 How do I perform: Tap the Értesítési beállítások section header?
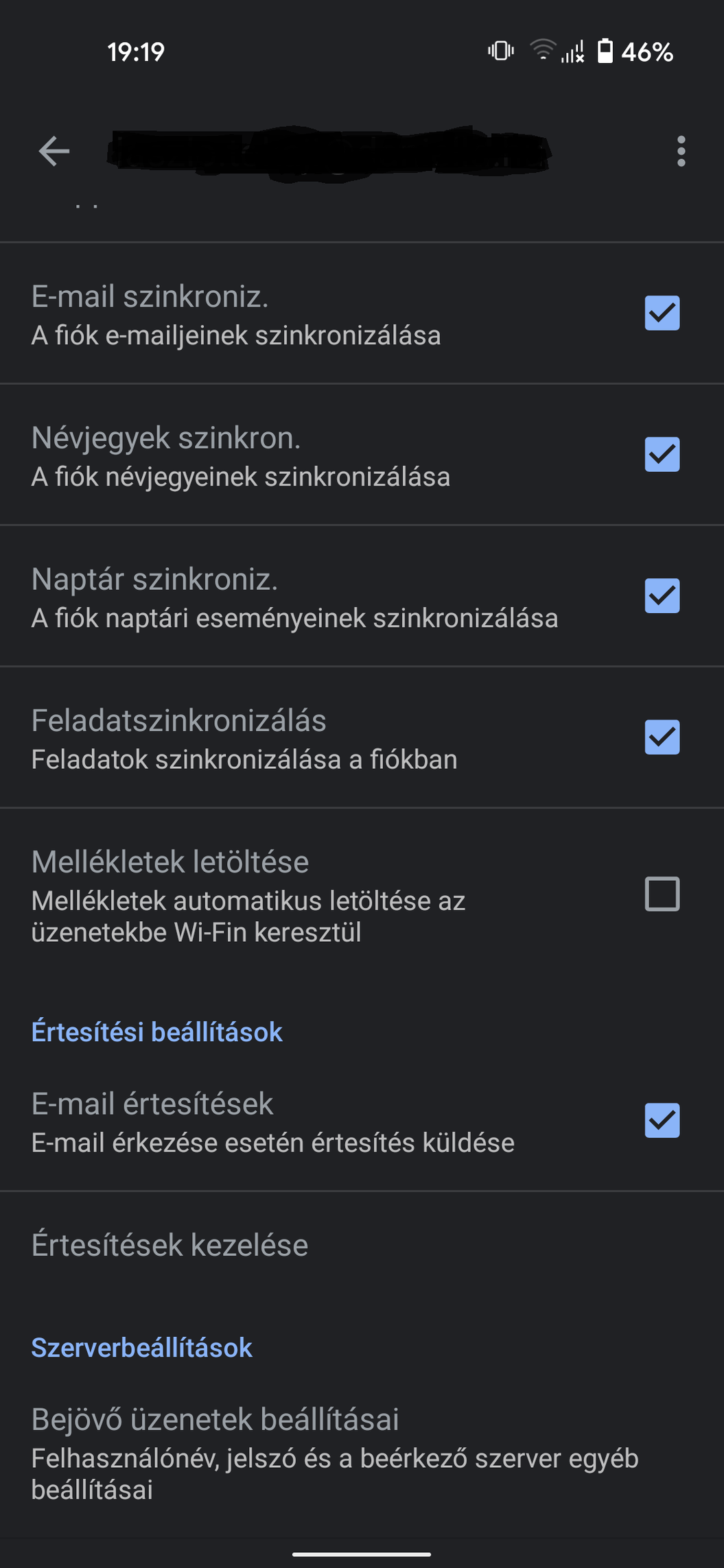(157, 1032)
